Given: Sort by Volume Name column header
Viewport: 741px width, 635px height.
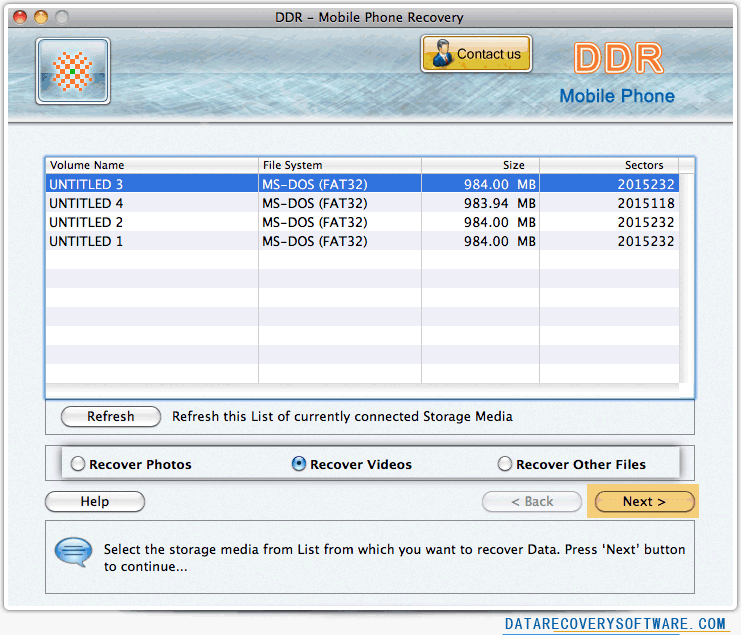Looking at the screenshot, I should [x=150, y=165].
